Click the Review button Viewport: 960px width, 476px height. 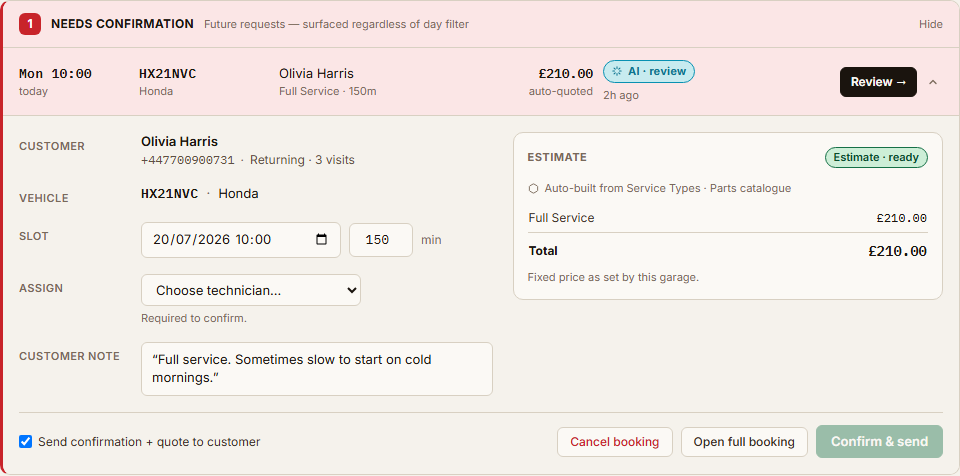pyautogui.click(x=878, y=82)
